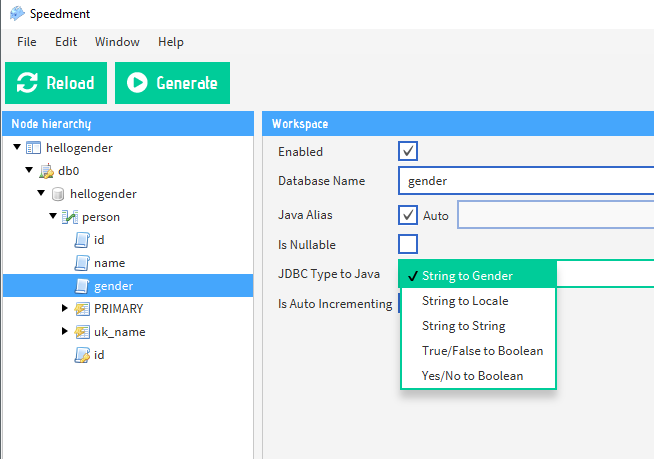The width and height of the screenshot is (654, 459).
Task: Click the primary key id column icon
Action: [82, 355]
